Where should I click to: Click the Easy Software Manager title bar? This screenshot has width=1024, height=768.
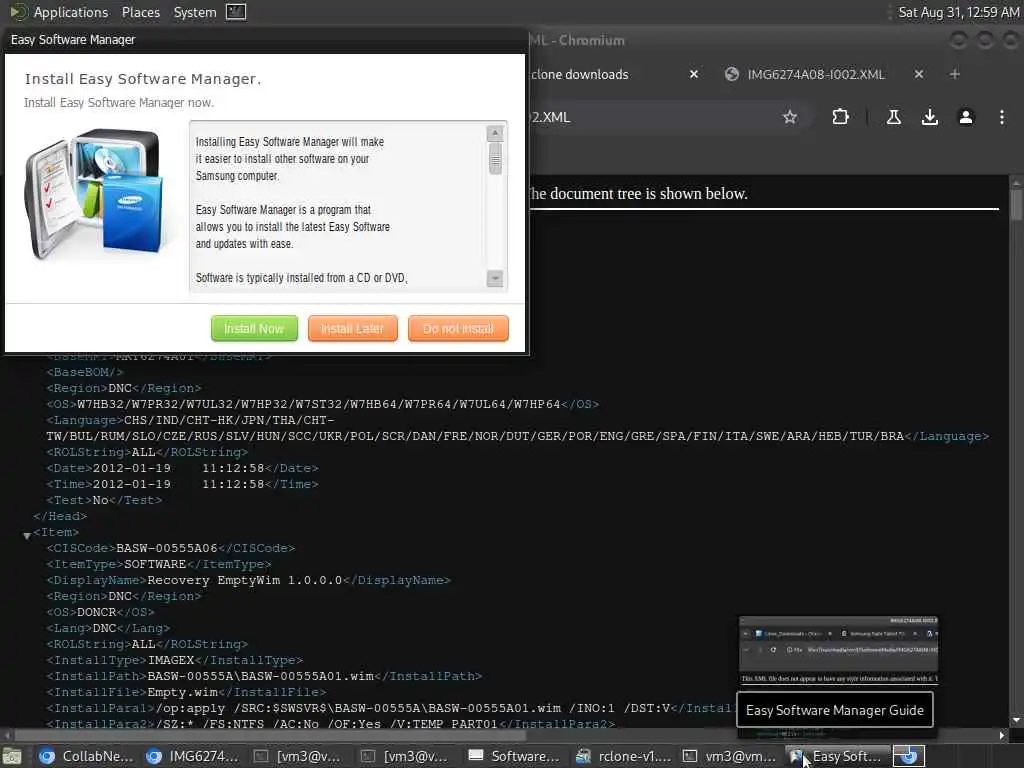point(264,40)
